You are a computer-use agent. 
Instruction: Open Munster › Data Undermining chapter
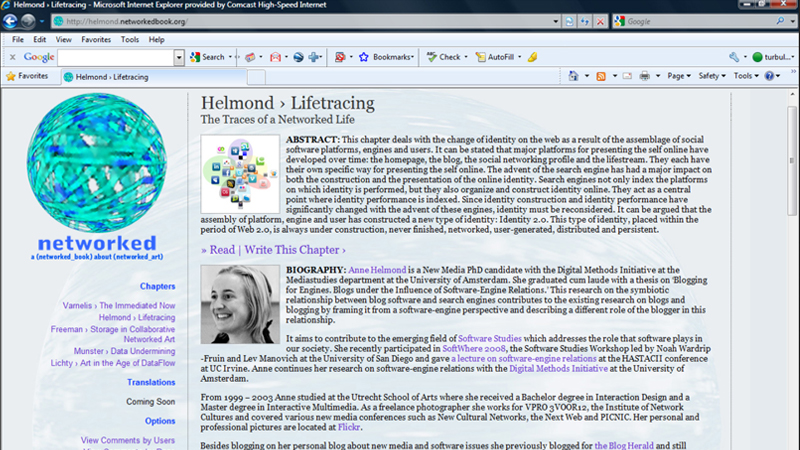coord(124,351)
